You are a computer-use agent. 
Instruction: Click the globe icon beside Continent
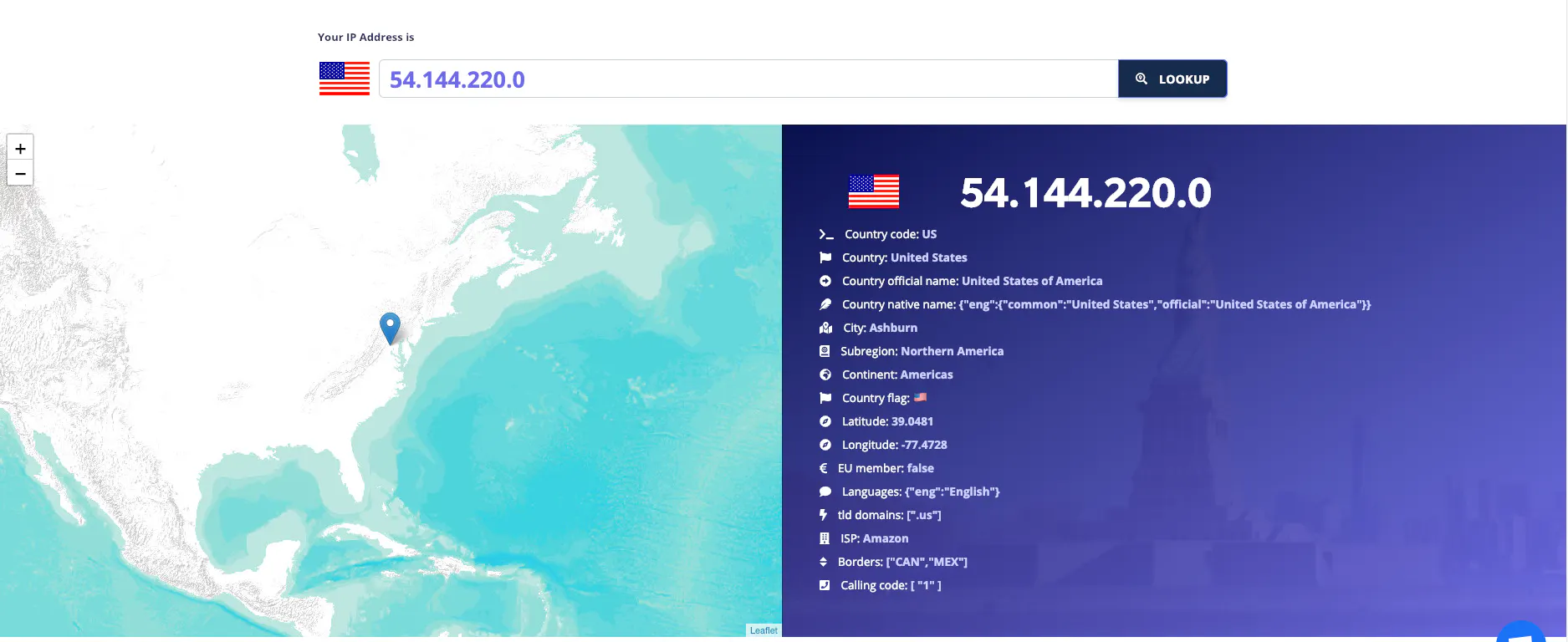point(825,374)
